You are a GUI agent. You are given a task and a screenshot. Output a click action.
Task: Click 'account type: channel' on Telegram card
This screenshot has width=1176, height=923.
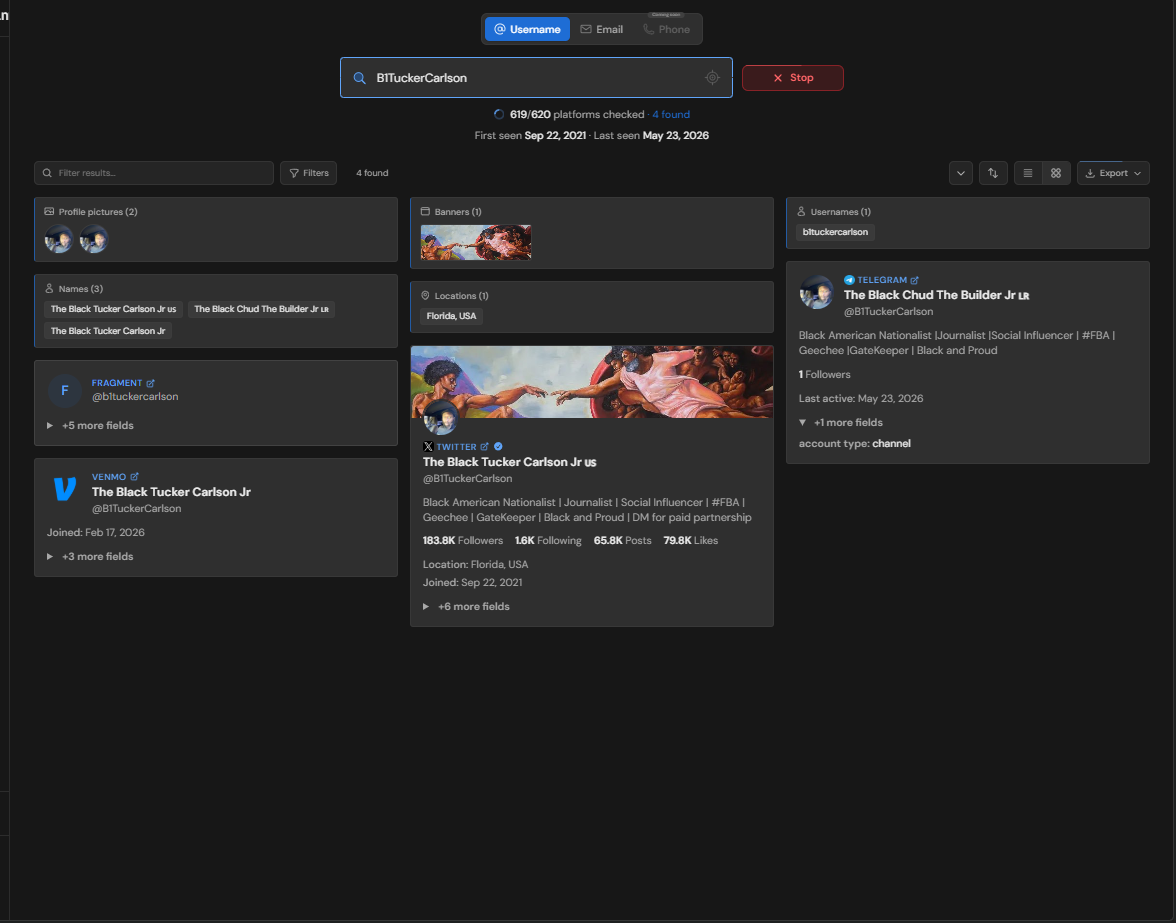click(854, 444)
